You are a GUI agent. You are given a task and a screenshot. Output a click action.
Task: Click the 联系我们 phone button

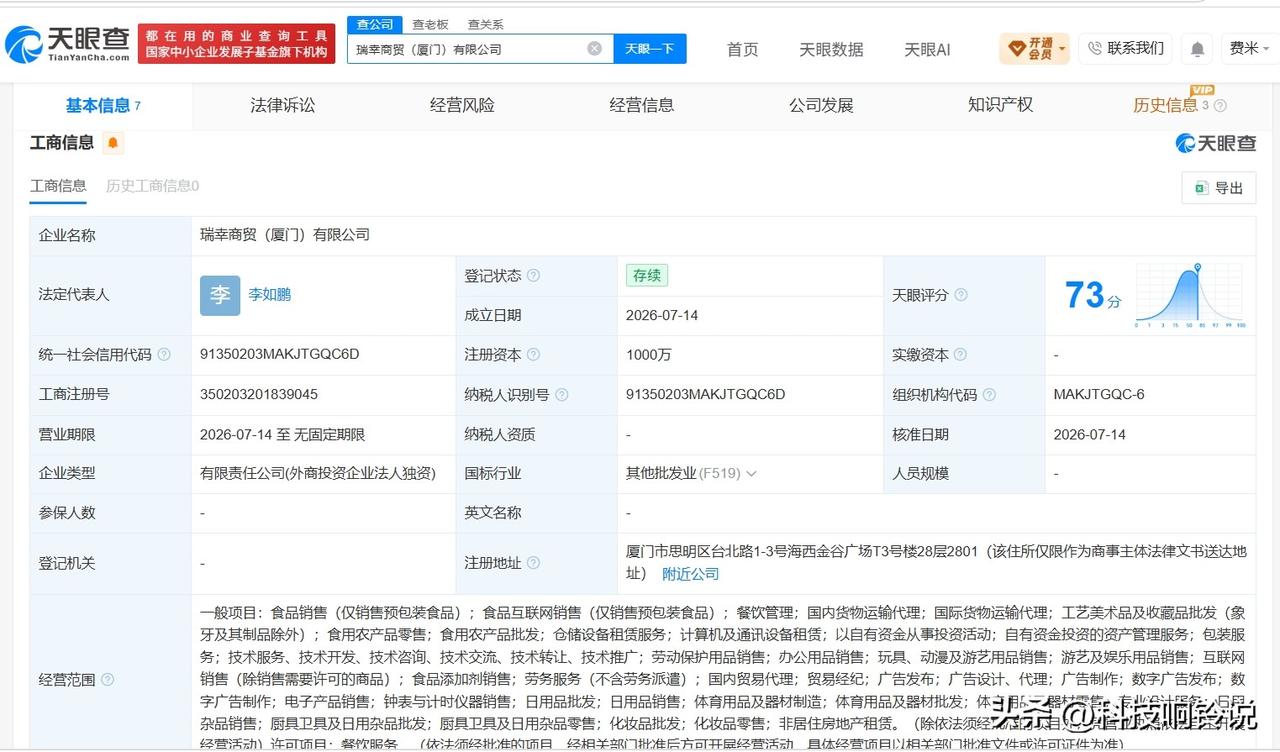(1126, 48)
